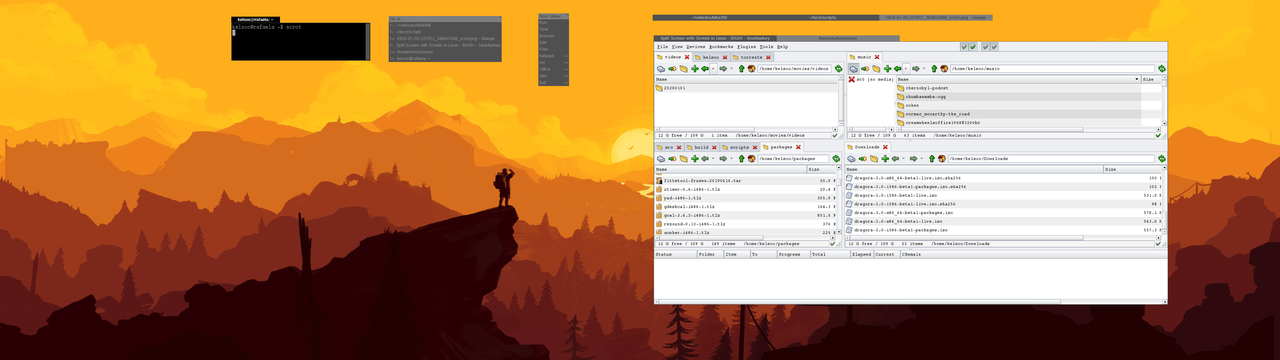Close the packages tab with its red X
The width and height of the screenshot is (1280, 360).
click(x=798, y=147)
